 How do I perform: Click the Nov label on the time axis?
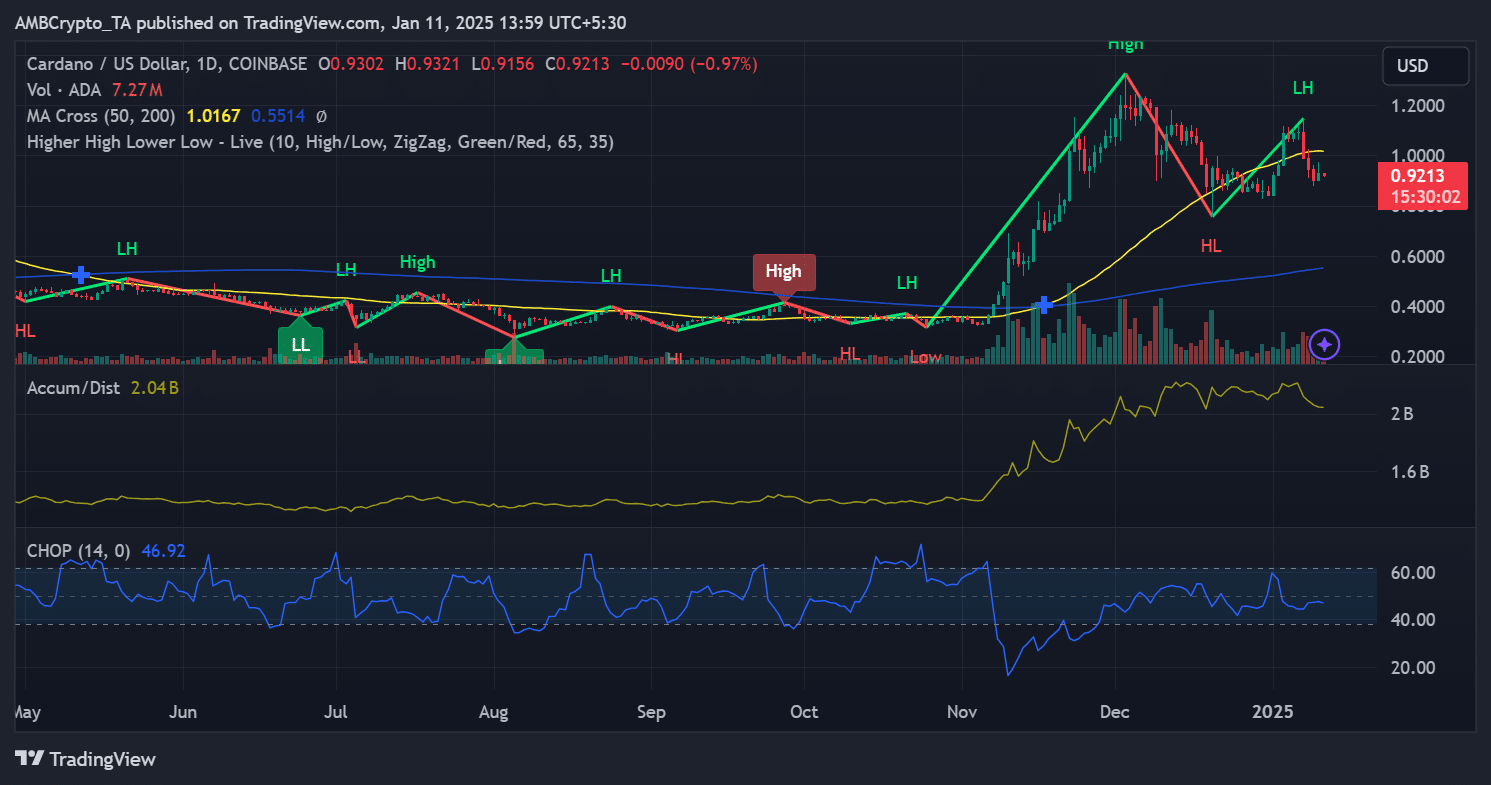[x=961, y=712]
